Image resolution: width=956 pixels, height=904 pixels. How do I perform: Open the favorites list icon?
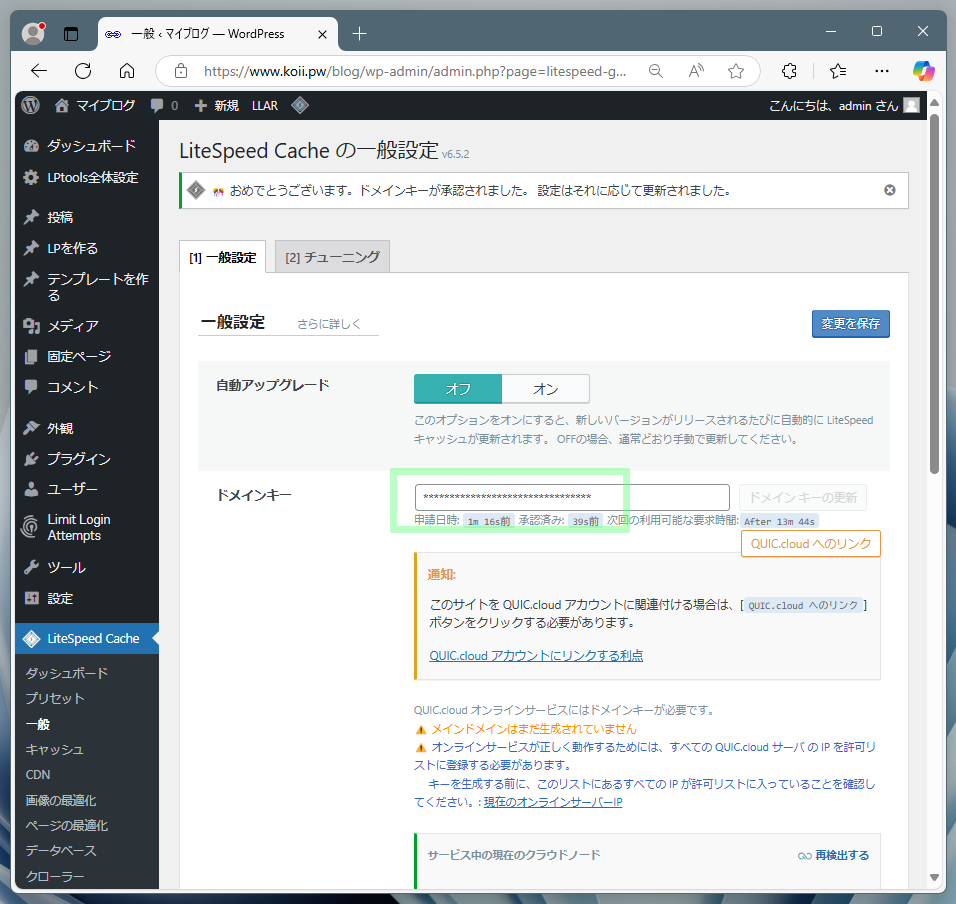click(838, 71)
